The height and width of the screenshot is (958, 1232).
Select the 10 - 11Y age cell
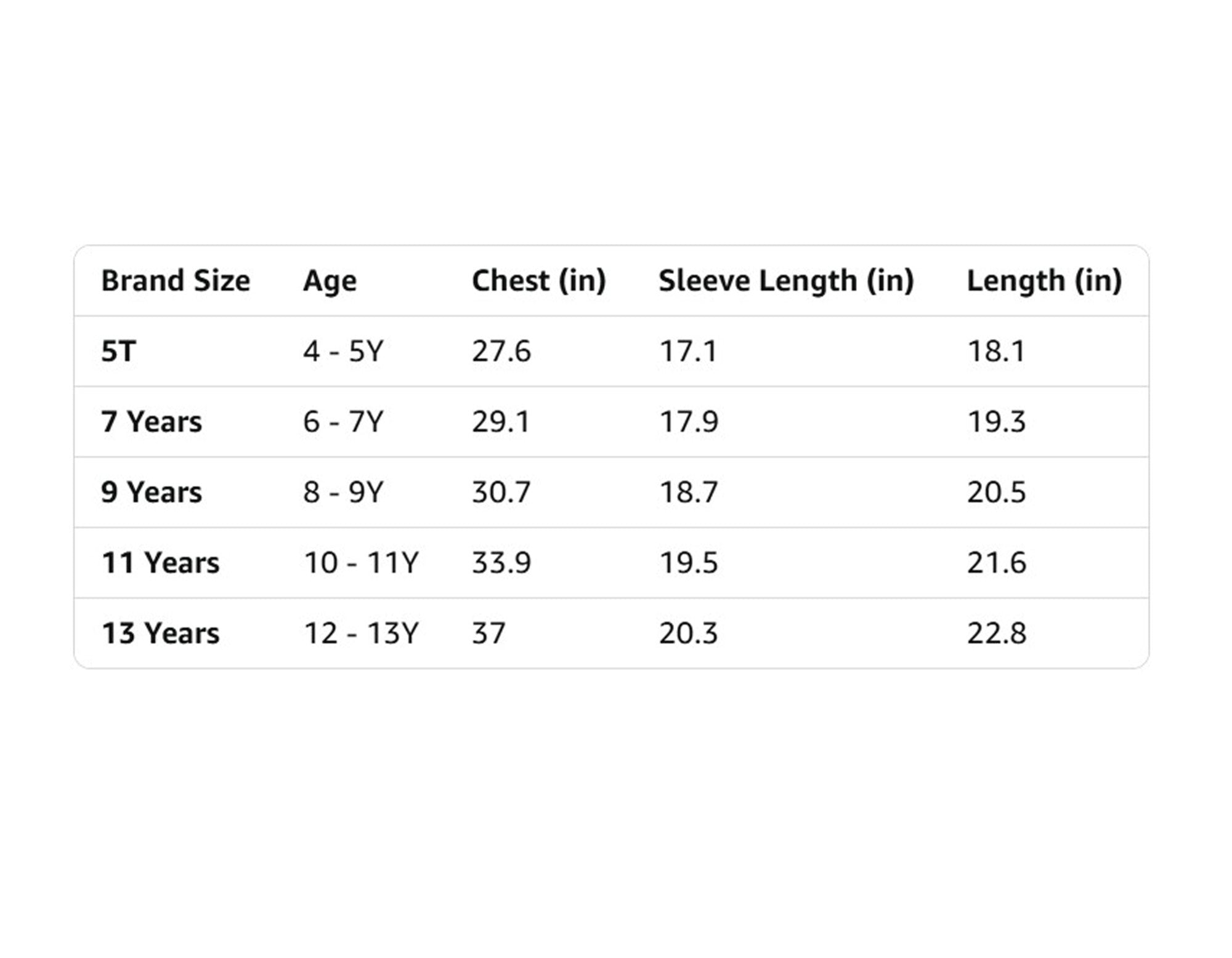point(361,563)
